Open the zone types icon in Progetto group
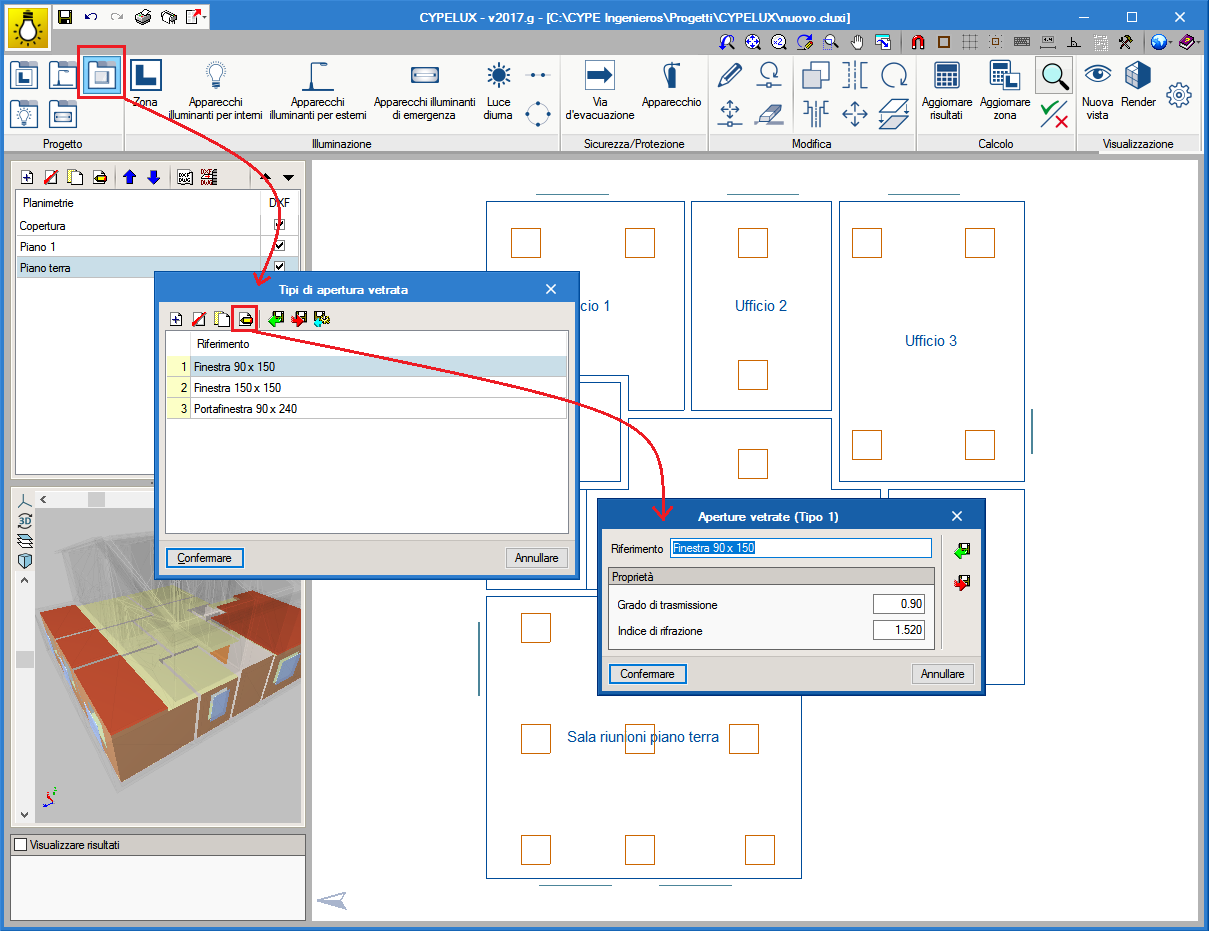The height and width of the screenshot is (931, 1209). pos(25,76)
